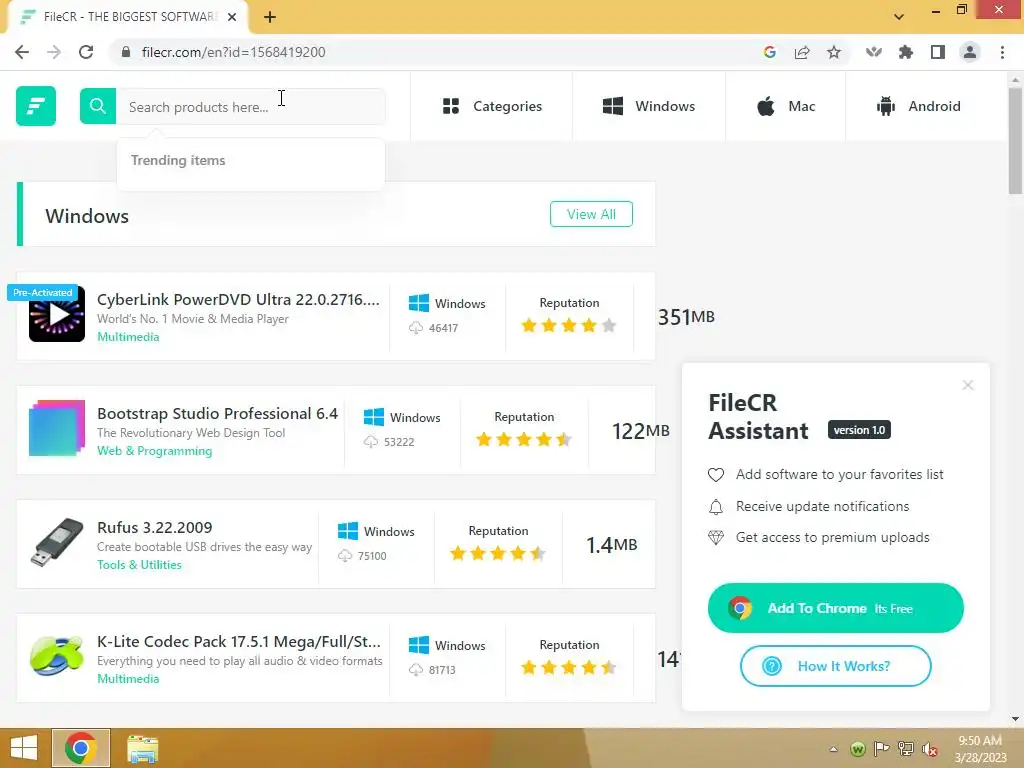1024x768 pixels.
Task: Open Chrome extensions puzzle icon
Action: (x=905, y=52)
